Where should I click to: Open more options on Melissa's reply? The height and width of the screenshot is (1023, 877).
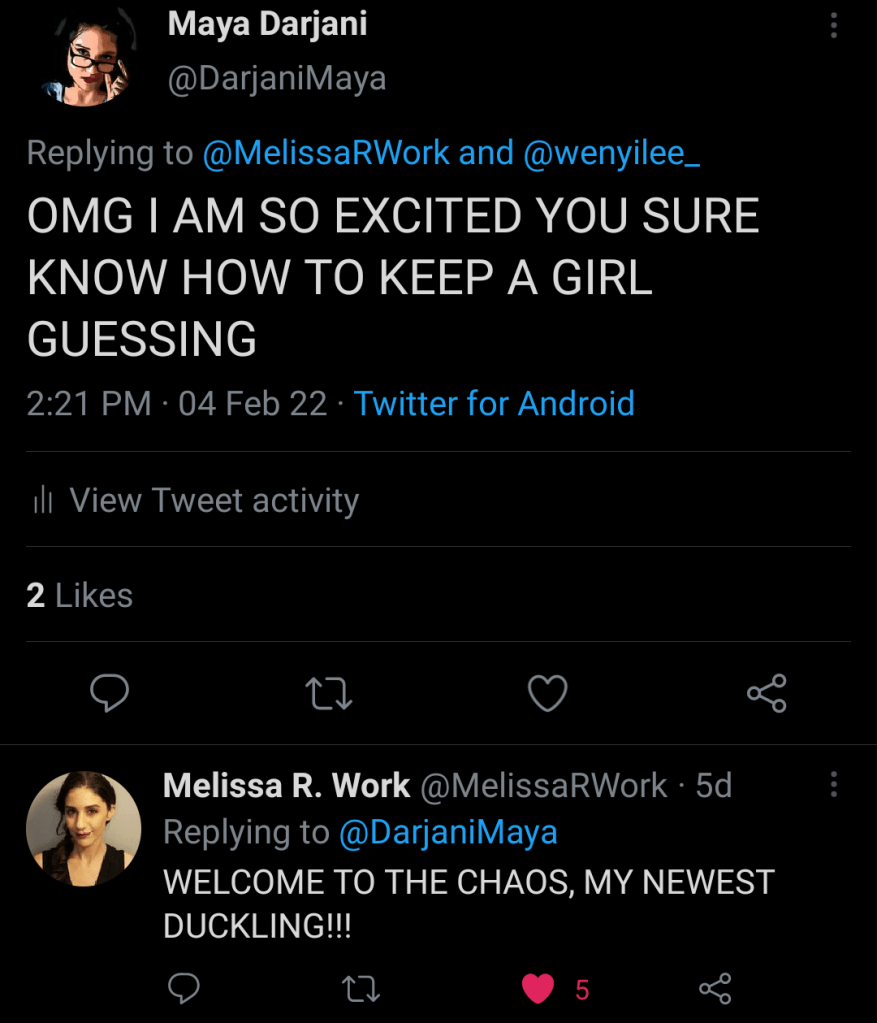833,785
